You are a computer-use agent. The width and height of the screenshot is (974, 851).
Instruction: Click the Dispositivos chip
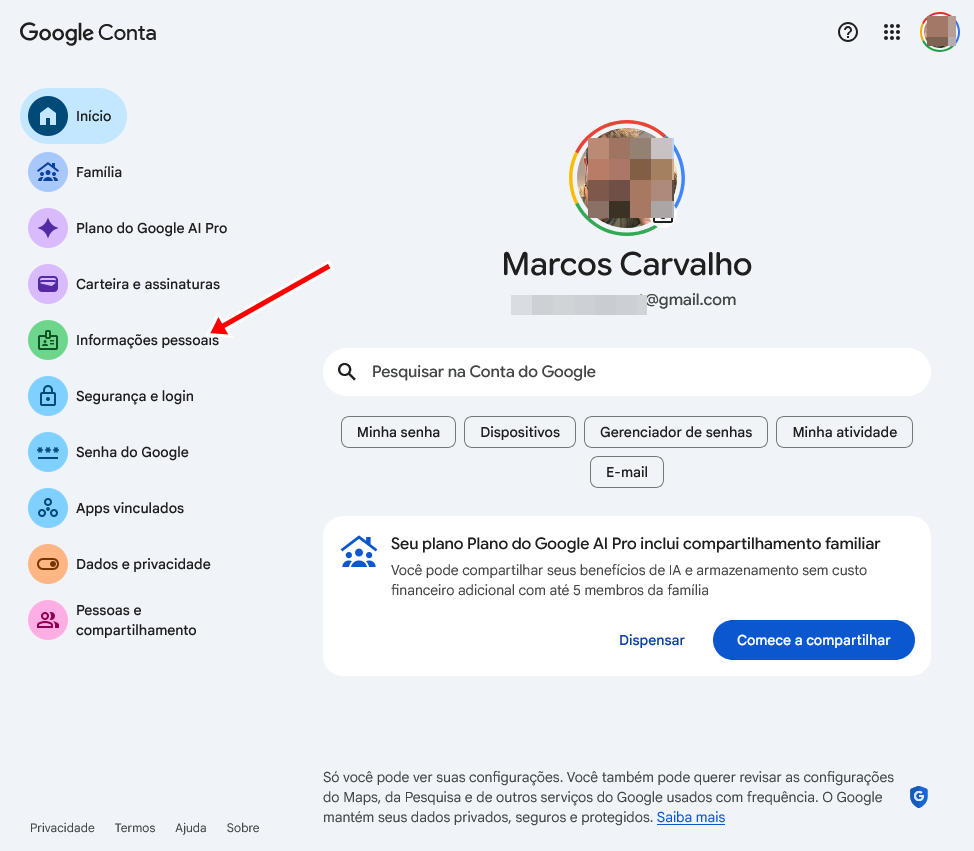[x=520, y=432]
